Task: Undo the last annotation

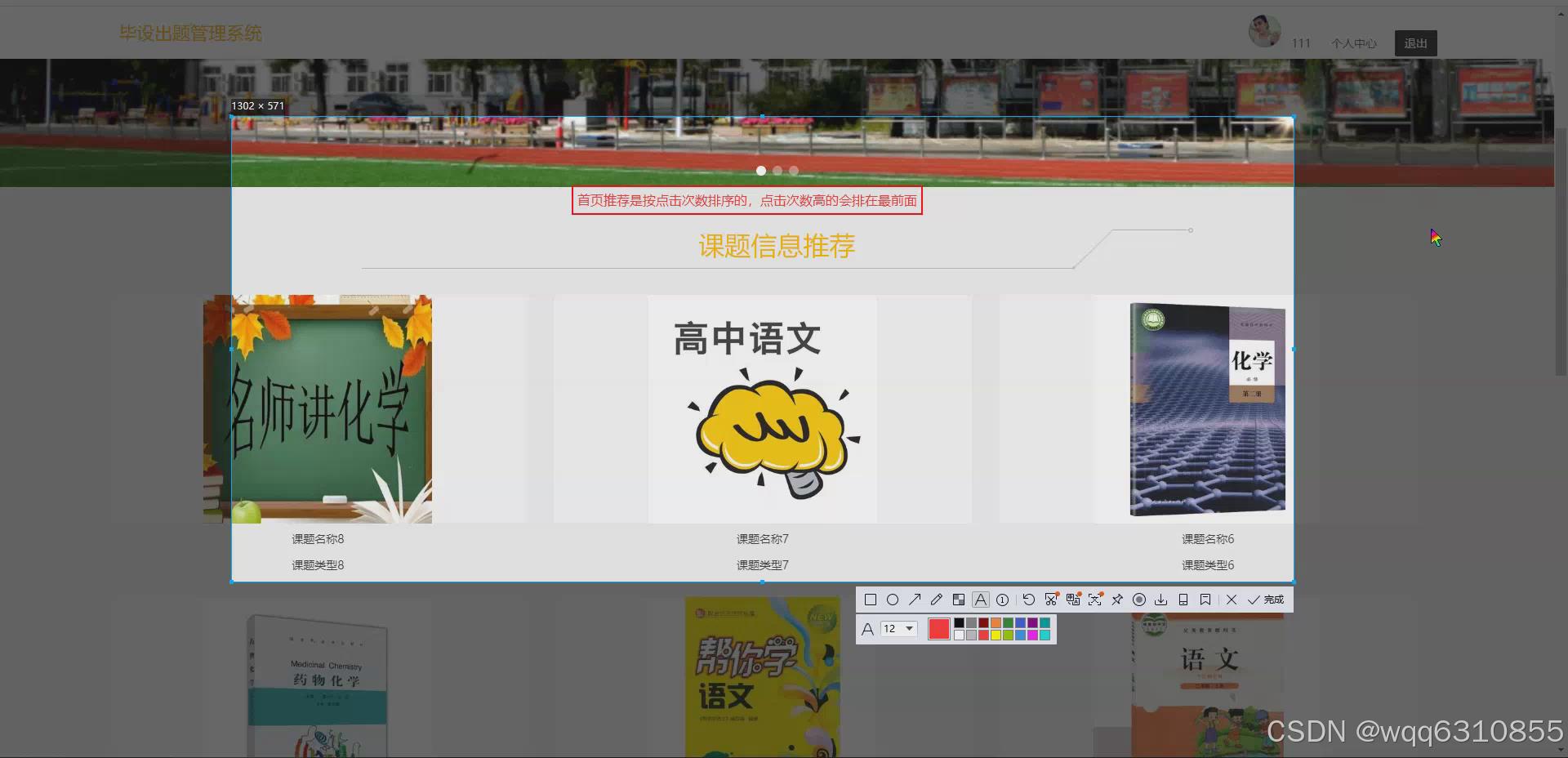Action: coord(1029,600)
